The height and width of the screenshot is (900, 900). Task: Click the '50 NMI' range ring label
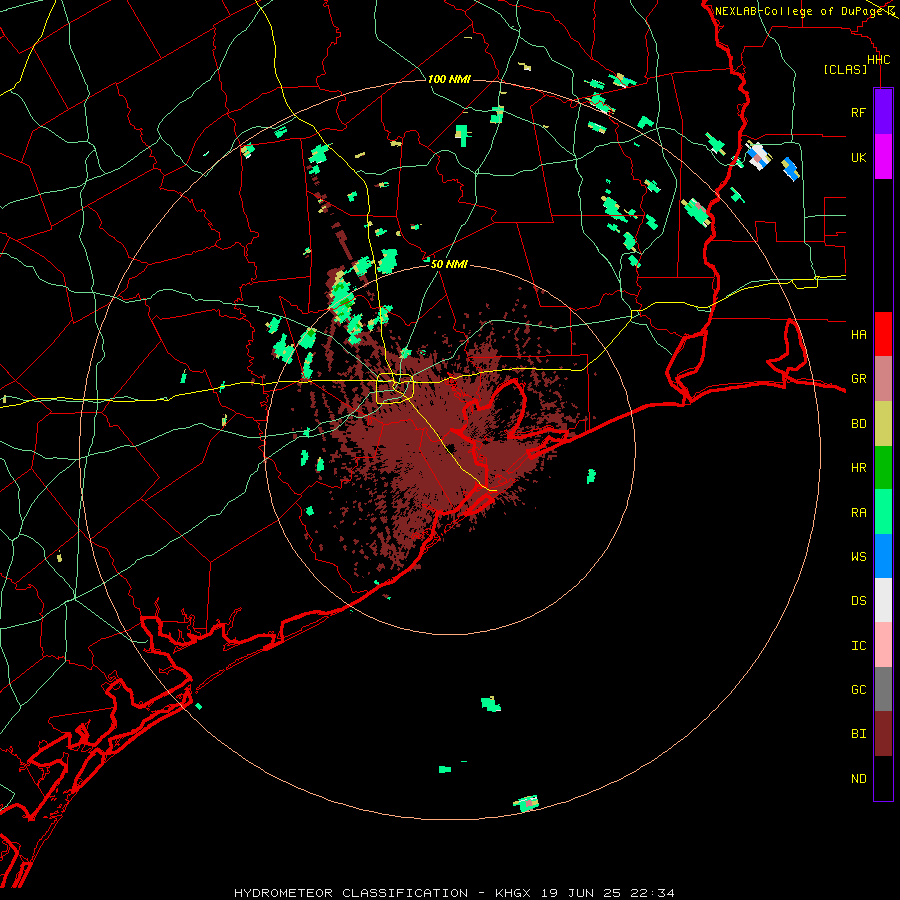pos(449,264)
